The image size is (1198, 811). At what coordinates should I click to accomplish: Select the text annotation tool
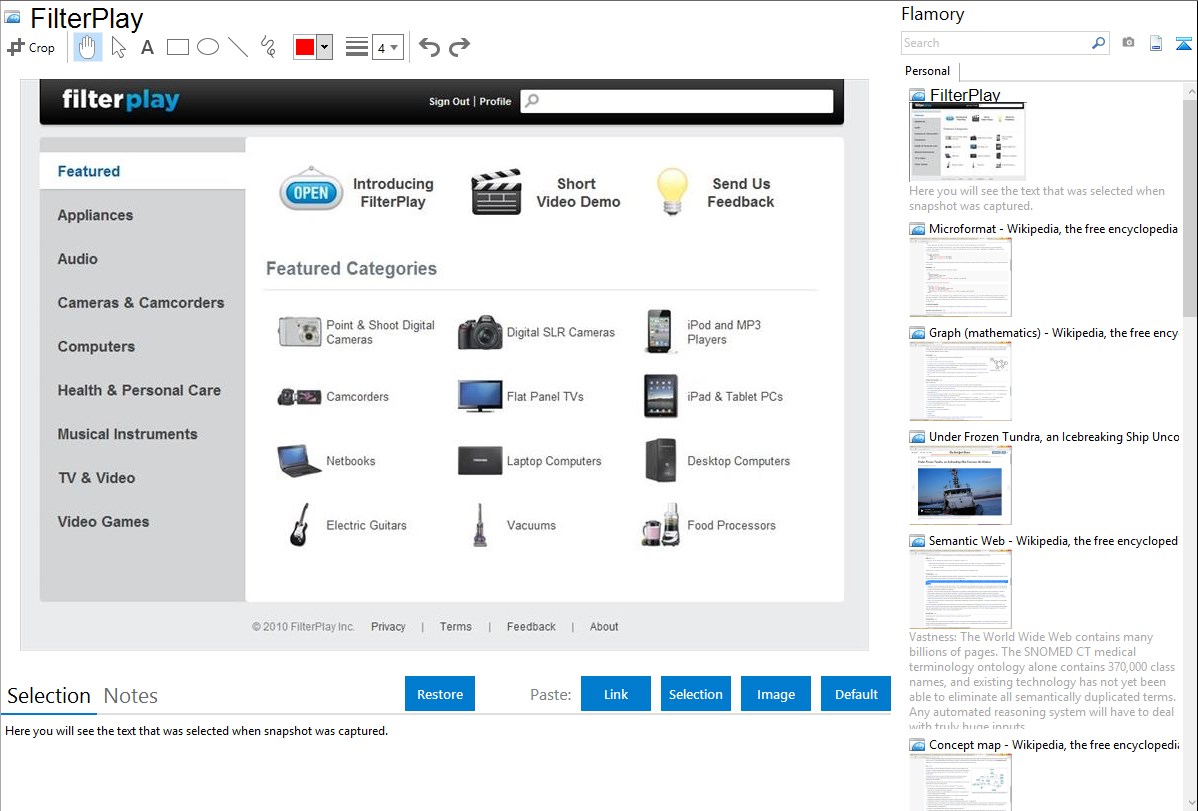[x=147, y=47]
